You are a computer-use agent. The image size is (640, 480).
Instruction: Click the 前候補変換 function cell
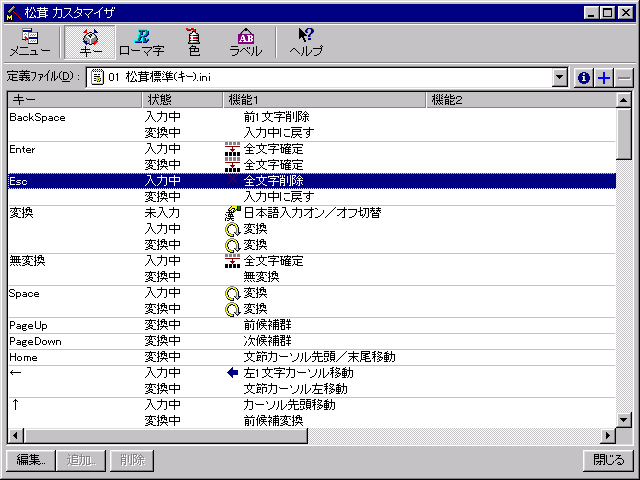pyautogui.click(x=273, y=420)
